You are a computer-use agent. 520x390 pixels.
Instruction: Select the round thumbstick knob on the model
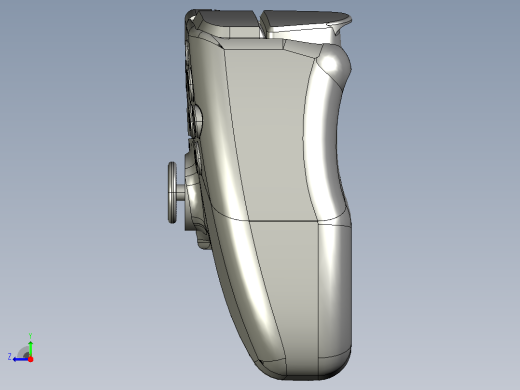tap(172, 193)
